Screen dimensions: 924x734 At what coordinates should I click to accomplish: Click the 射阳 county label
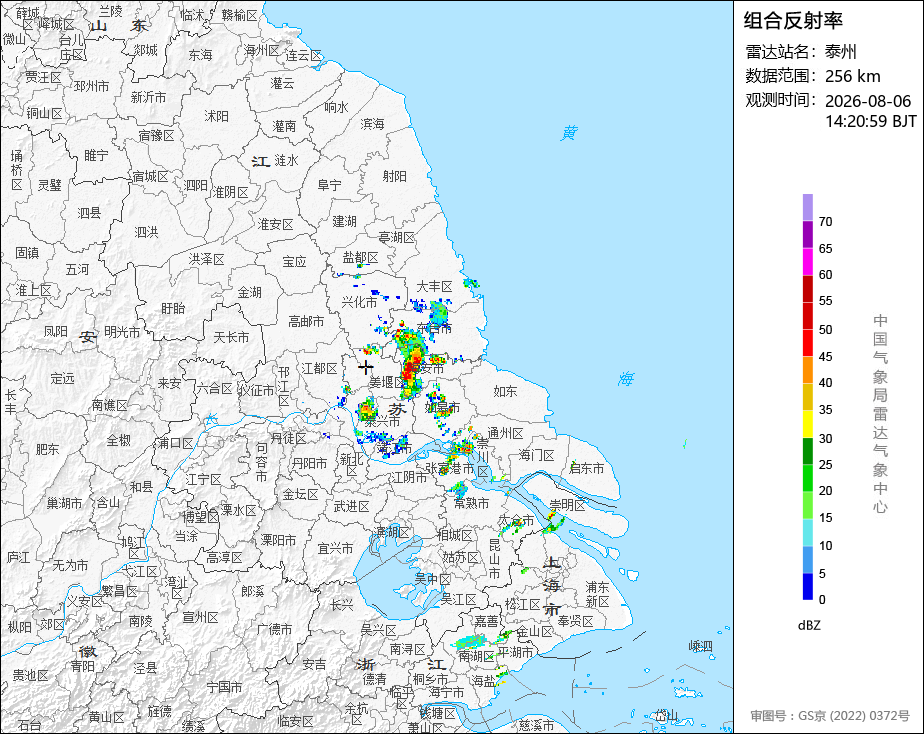point(395,176)
